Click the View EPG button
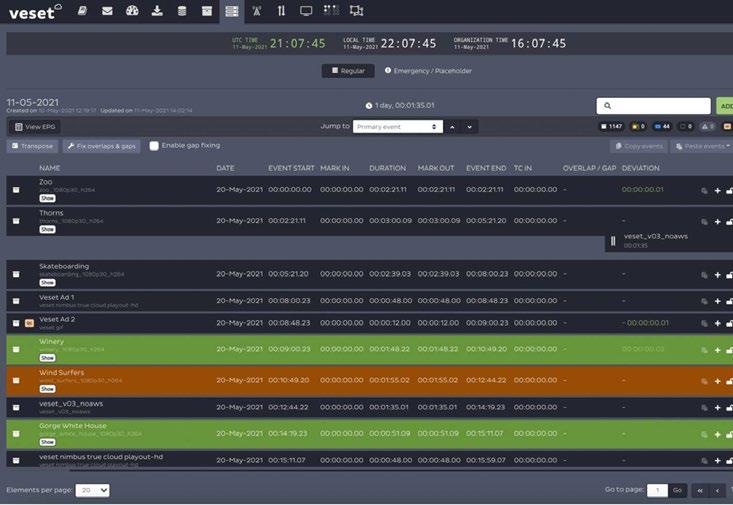The height and width of the screenshot is (505, 733). coord(35,127)
